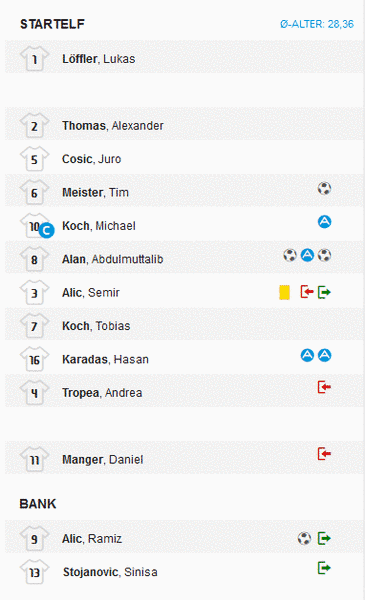Click the goal ball icon for Alic, Ramiz
This screenshot has width=365, height=600.
[304, 538]
